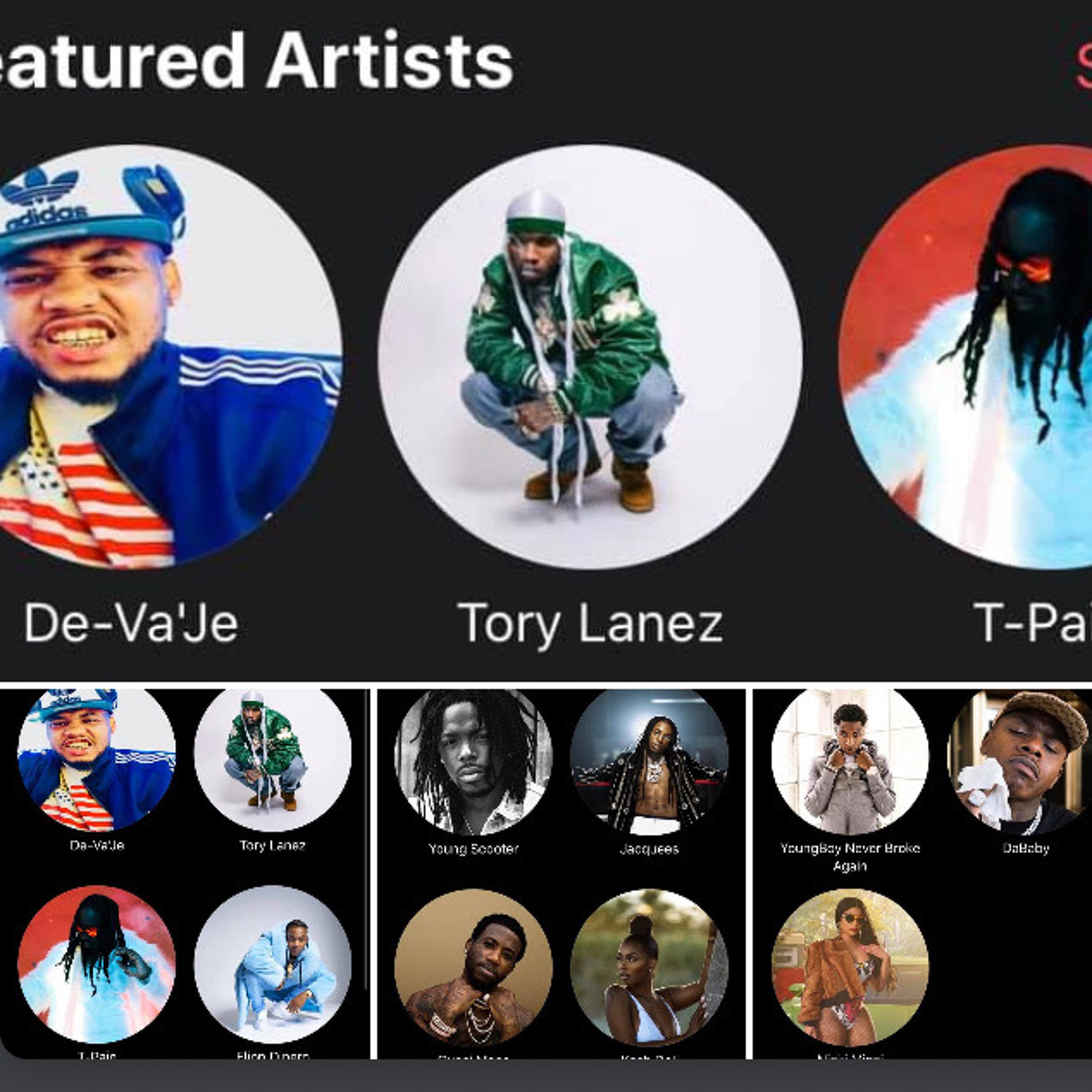Open the Young Scooter black-and-white photo
The height and width of the screenshot is (1092, 1092).
[x=473, y=761]
